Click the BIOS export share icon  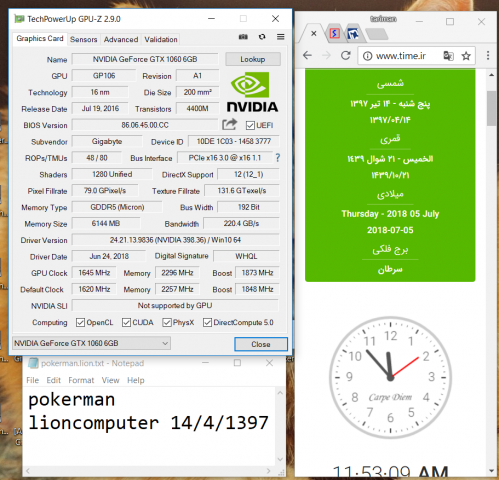point(229,125)
